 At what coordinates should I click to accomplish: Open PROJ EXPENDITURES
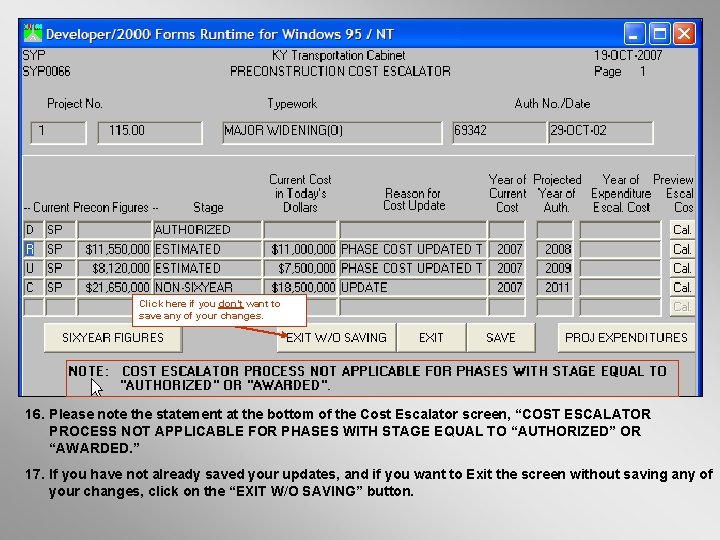626,338
